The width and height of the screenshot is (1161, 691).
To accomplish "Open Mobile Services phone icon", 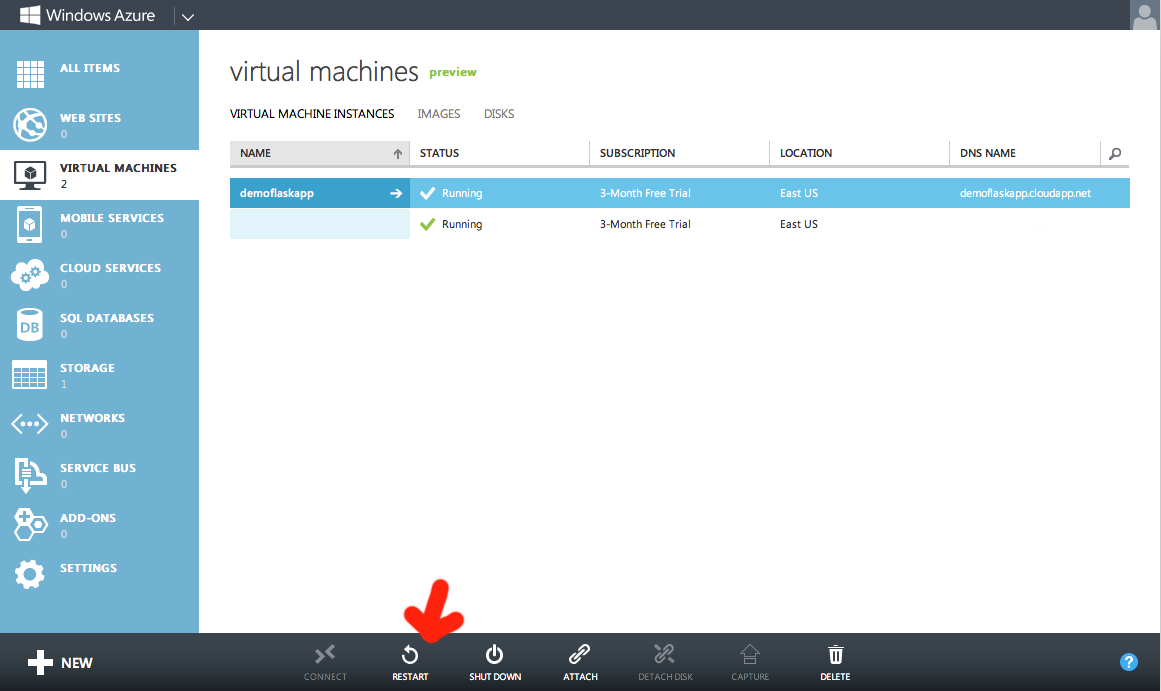I will 30,224.
